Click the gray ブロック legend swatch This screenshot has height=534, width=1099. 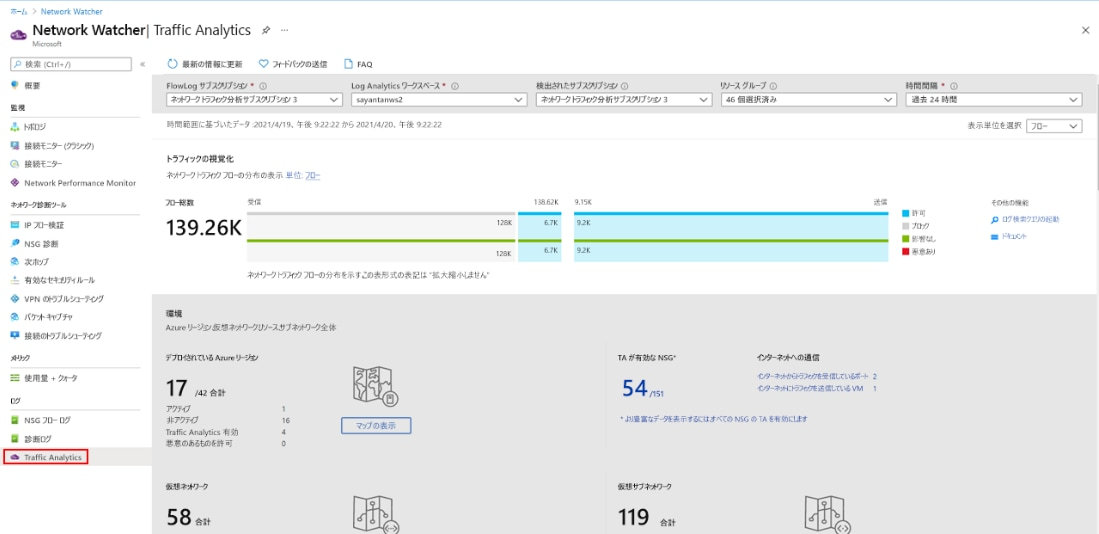coord(906,226)
